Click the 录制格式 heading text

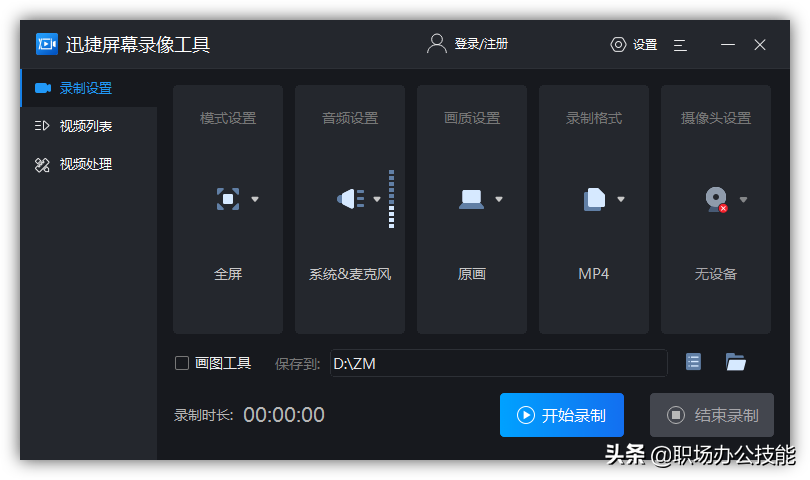point(594,118)
